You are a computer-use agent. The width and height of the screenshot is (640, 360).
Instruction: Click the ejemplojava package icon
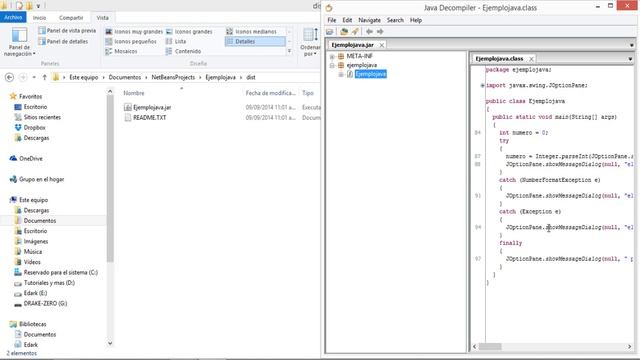[341, 65]
